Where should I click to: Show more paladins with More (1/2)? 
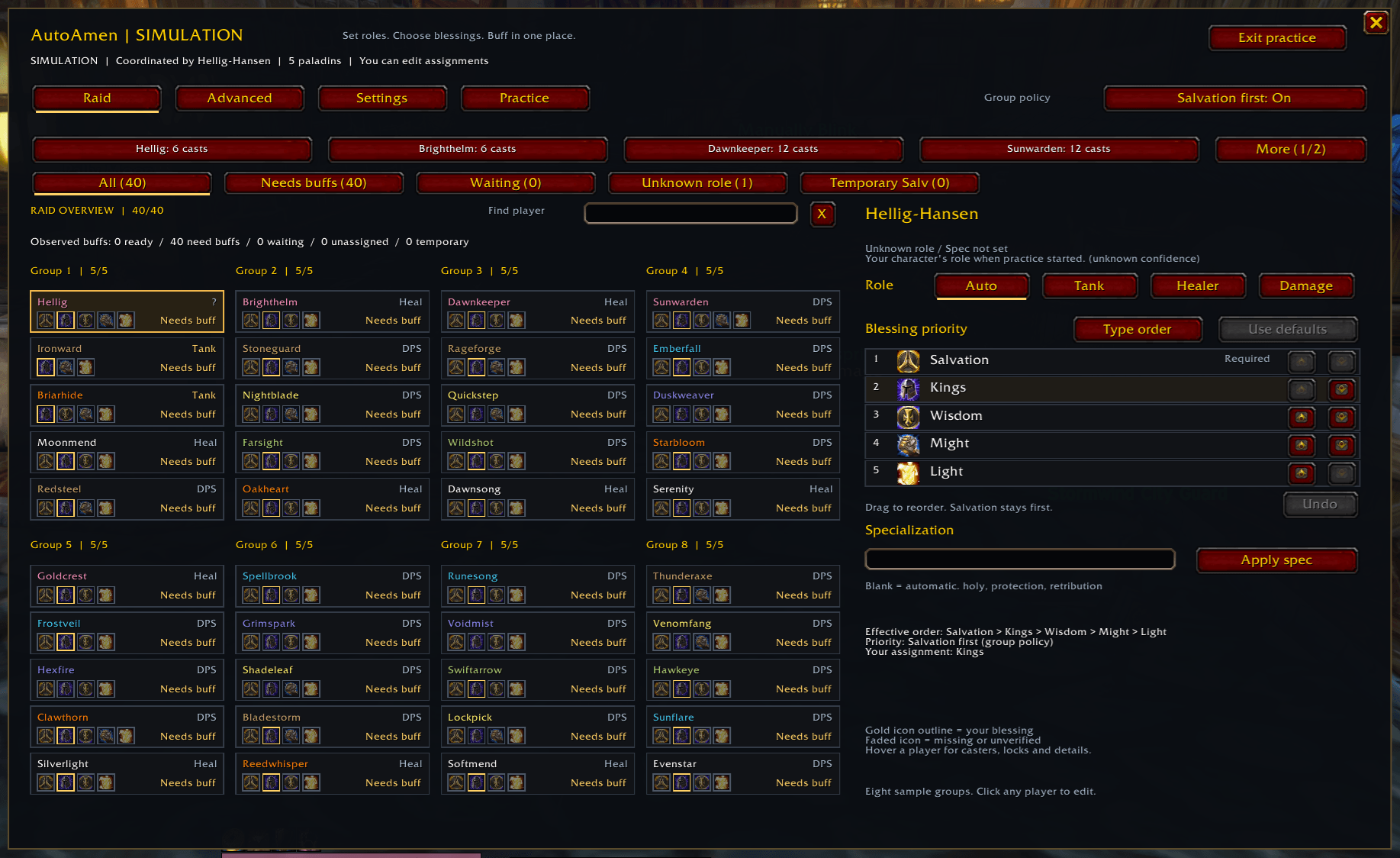[1291, 150]
